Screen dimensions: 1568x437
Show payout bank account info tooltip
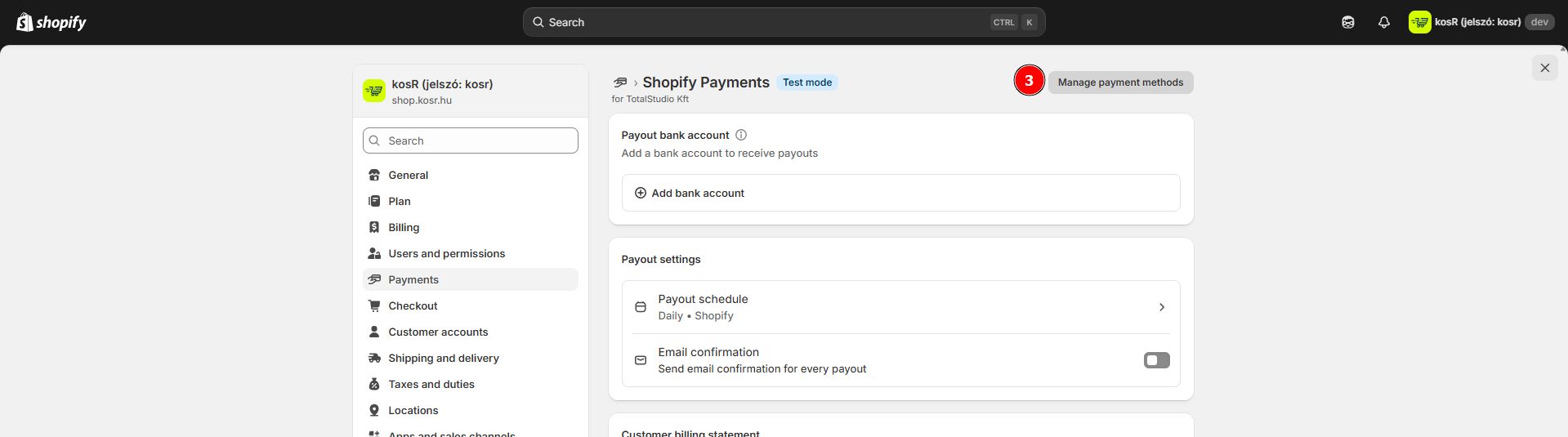pos(741,135)
